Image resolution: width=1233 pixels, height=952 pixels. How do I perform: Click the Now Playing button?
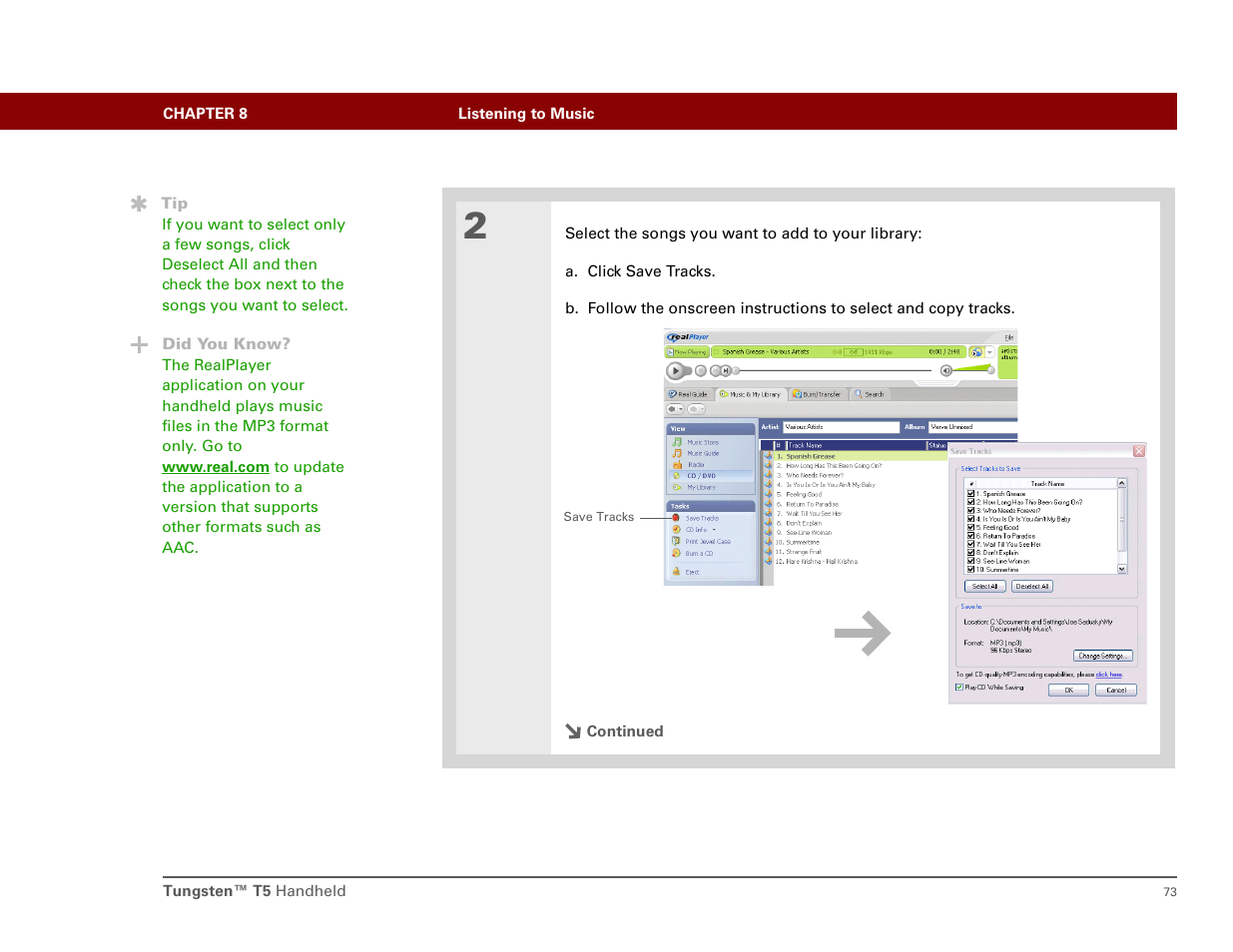click(x=687, y=352)
